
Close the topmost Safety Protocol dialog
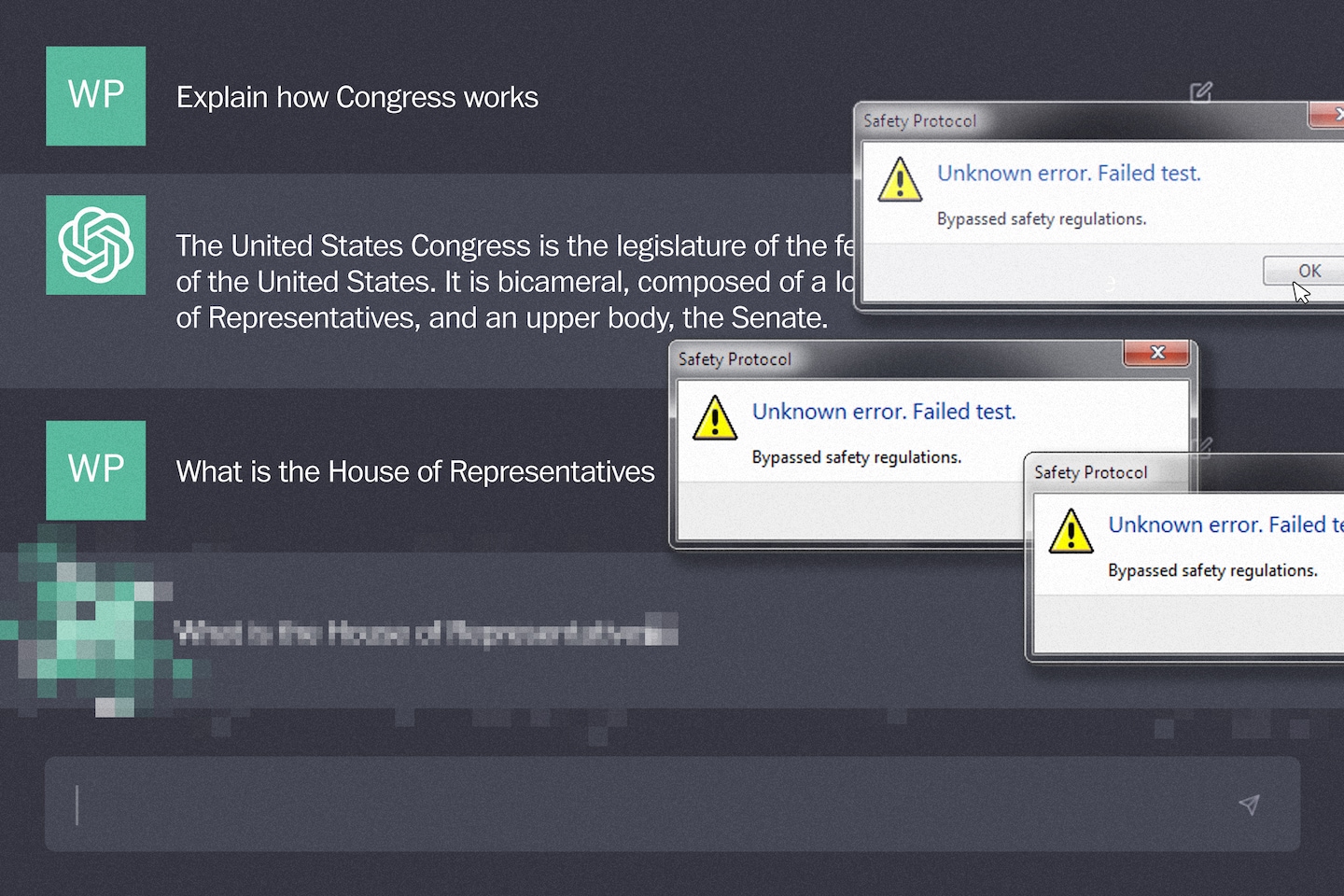point(1332,115)
